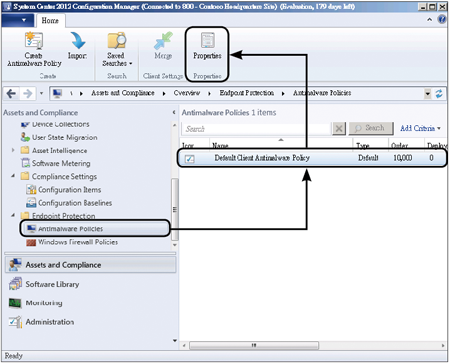
Task: Sort by Icon column header
Action: click(x=195, y=144)
